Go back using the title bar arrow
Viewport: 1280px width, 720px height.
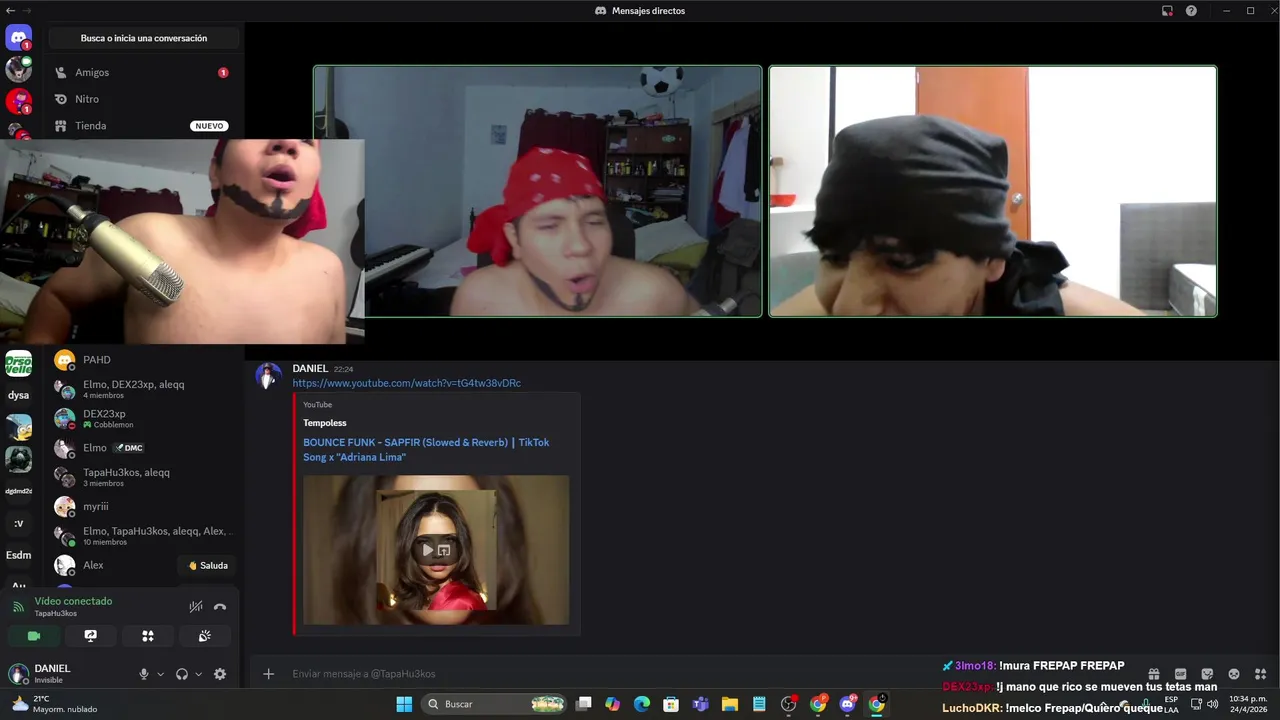(10, 10)
